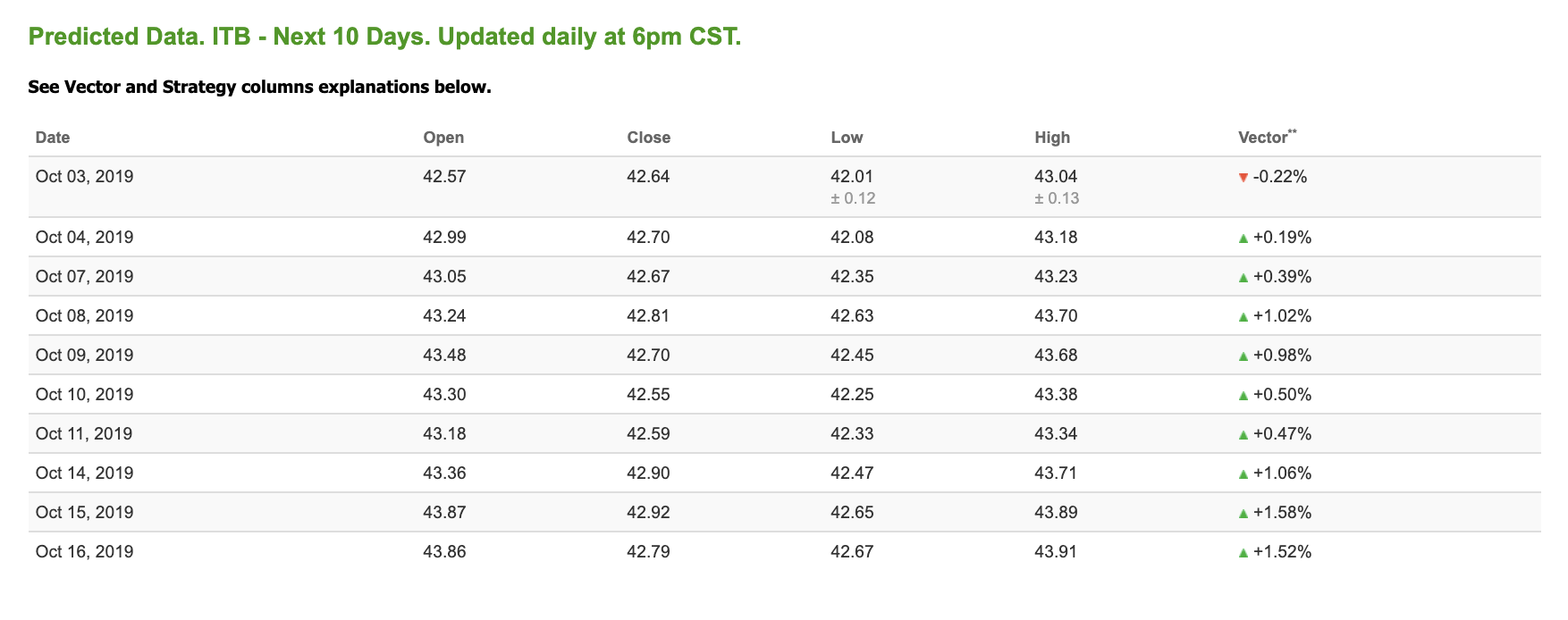Select the Date column header
This screenshot has height=620, width=1568.
coord(53,138)
